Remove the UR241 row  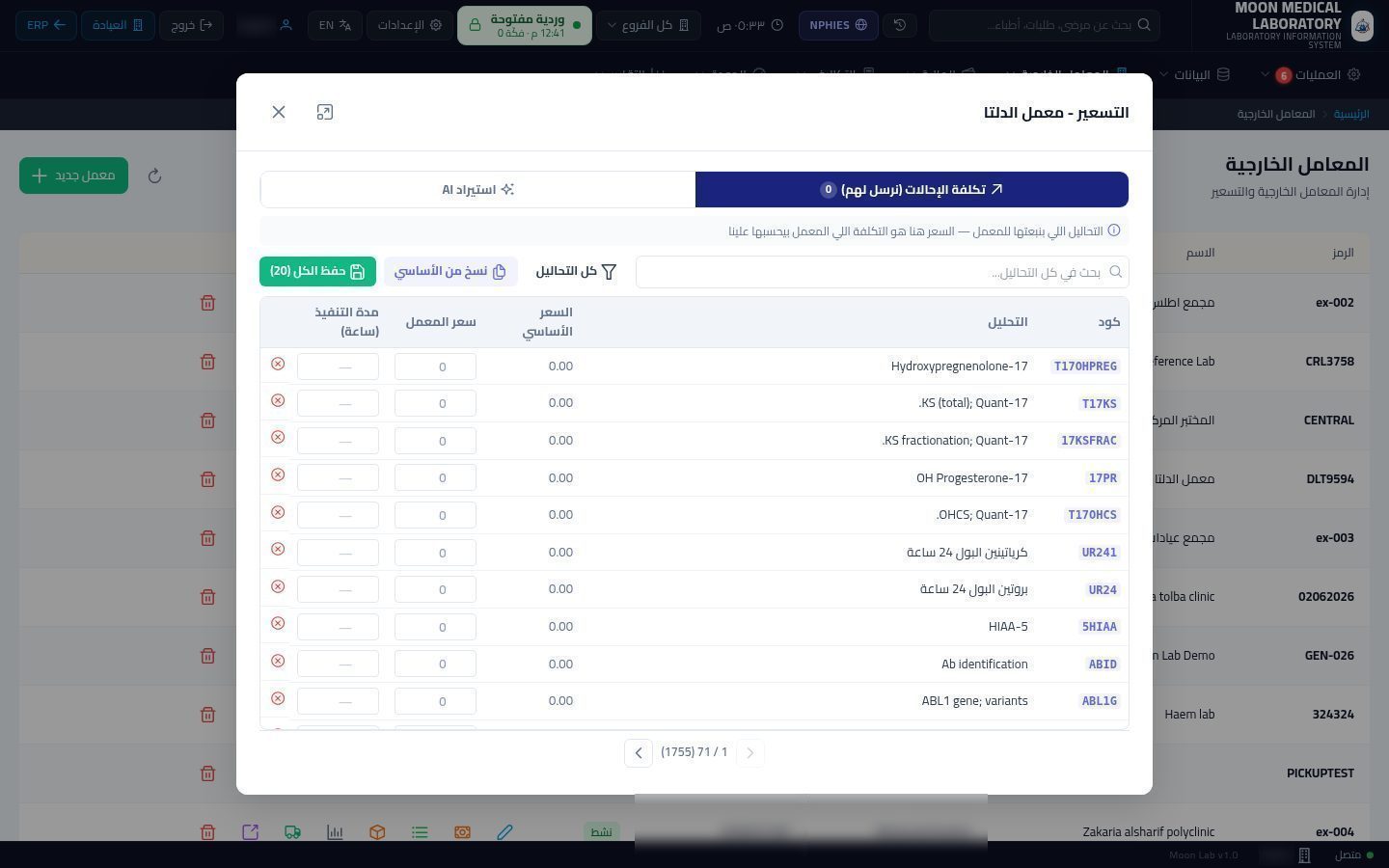click(278, 549)
